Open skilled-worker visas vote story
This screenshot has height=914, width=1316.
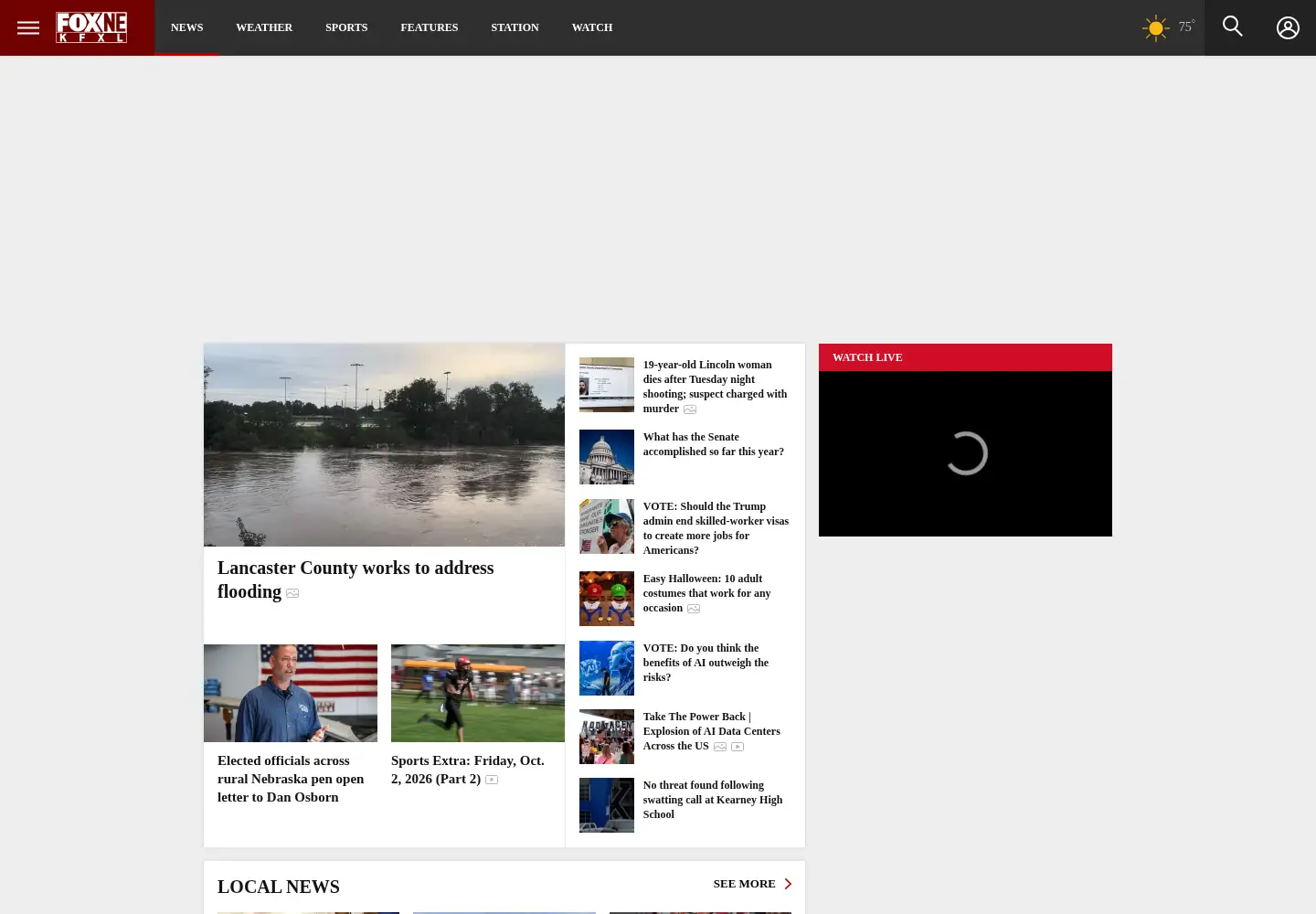click(x=716, y=528)
